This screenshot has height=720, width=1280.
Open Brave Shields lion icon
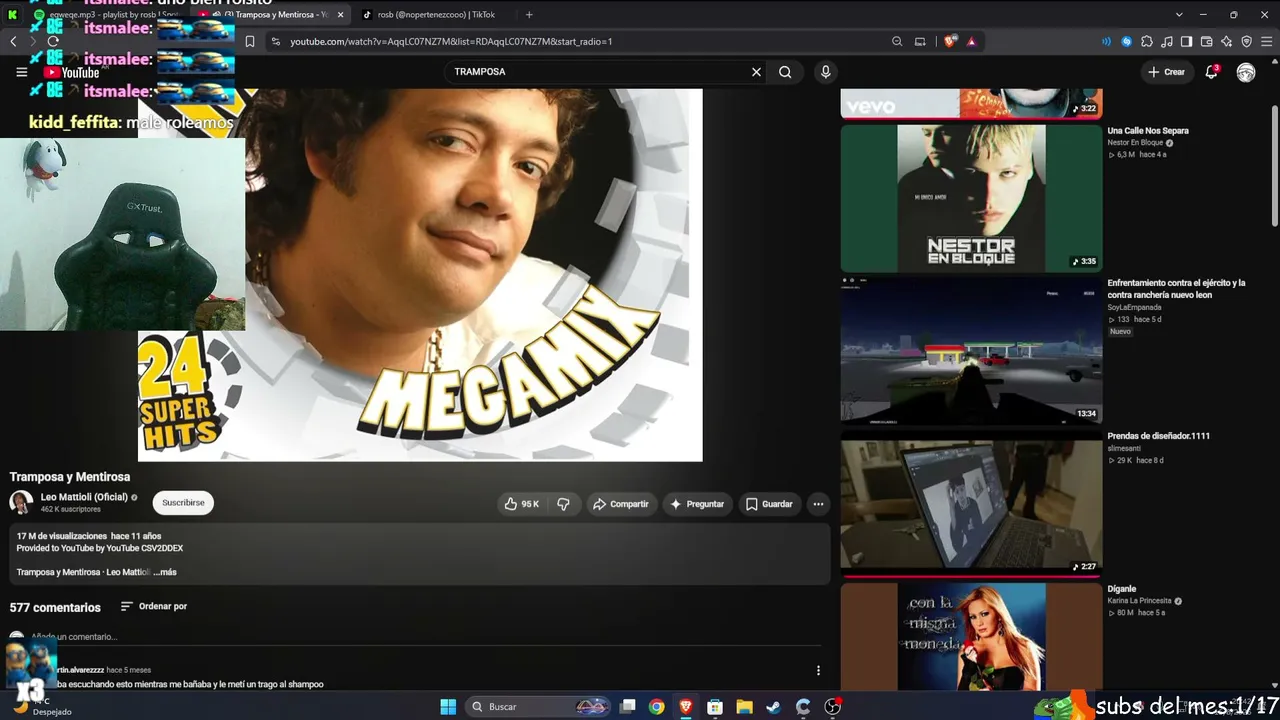[x=948, y=42]
